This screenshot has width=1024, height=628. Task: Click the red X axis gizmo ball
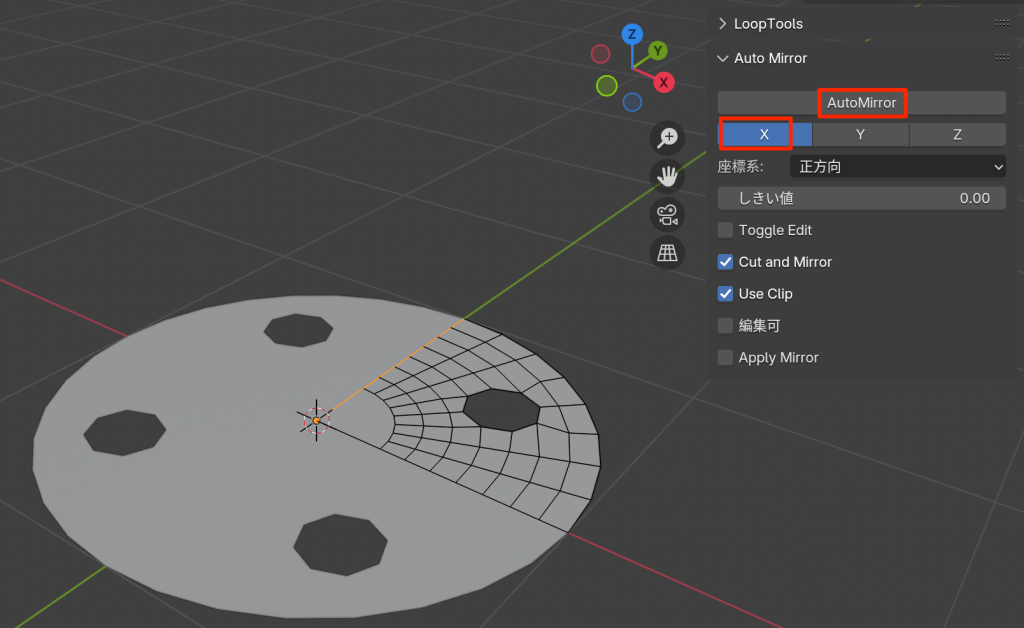[x=663, y=83]
